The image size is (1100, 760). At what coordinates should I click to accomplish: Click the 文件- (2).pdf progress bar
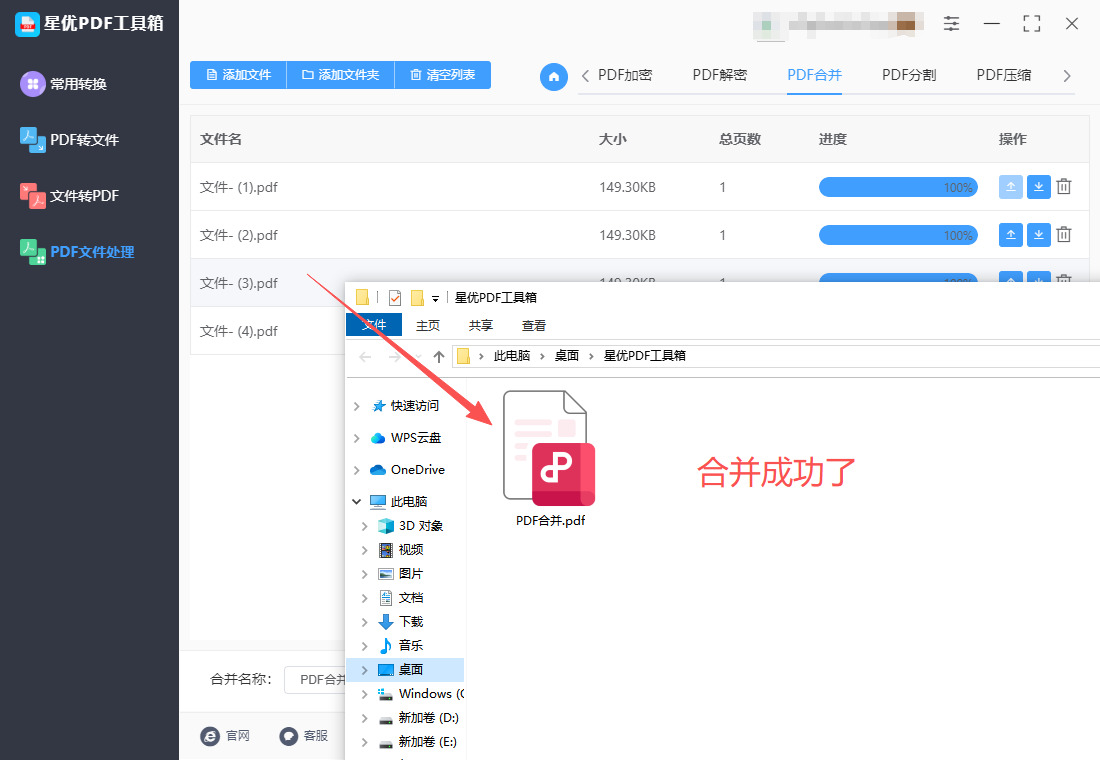point(898,235)
